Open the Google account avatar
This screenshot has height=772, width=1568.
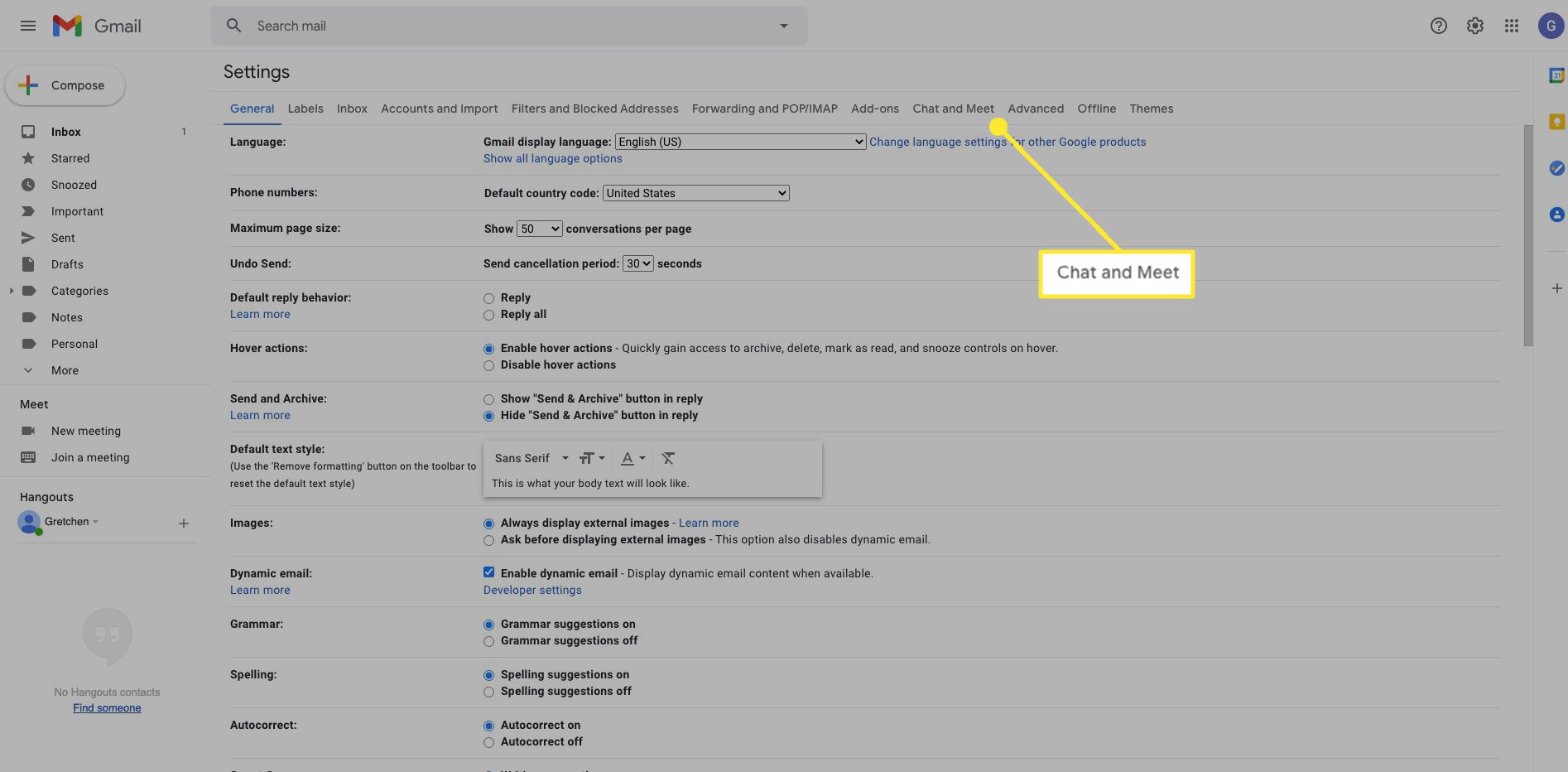click(x=1551, y=26)
